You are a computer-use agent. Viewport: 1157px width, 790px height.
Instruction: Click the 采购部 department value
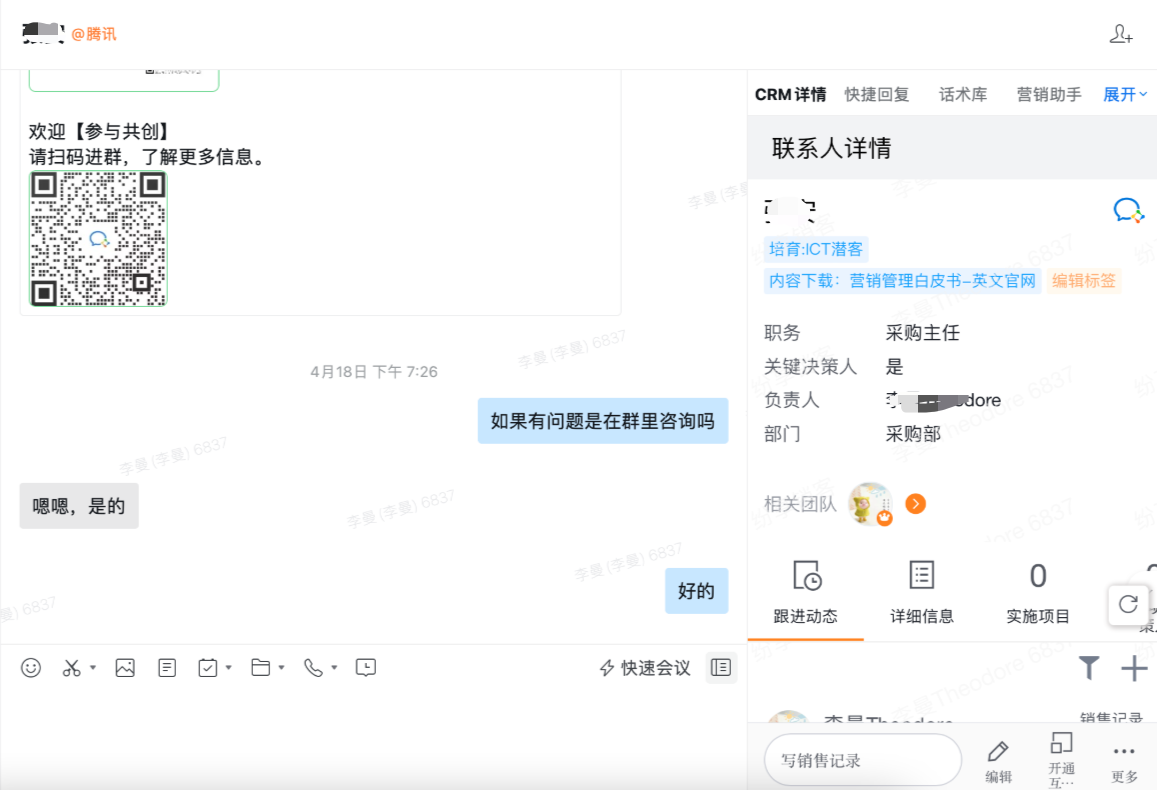click(x=913, y=434)
